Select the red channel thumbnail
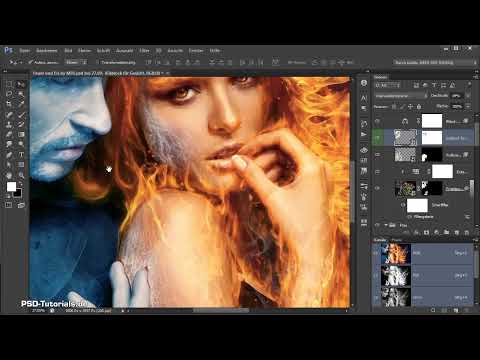Image resolution: width=480 pixels, height=360 pixels. 396,276
